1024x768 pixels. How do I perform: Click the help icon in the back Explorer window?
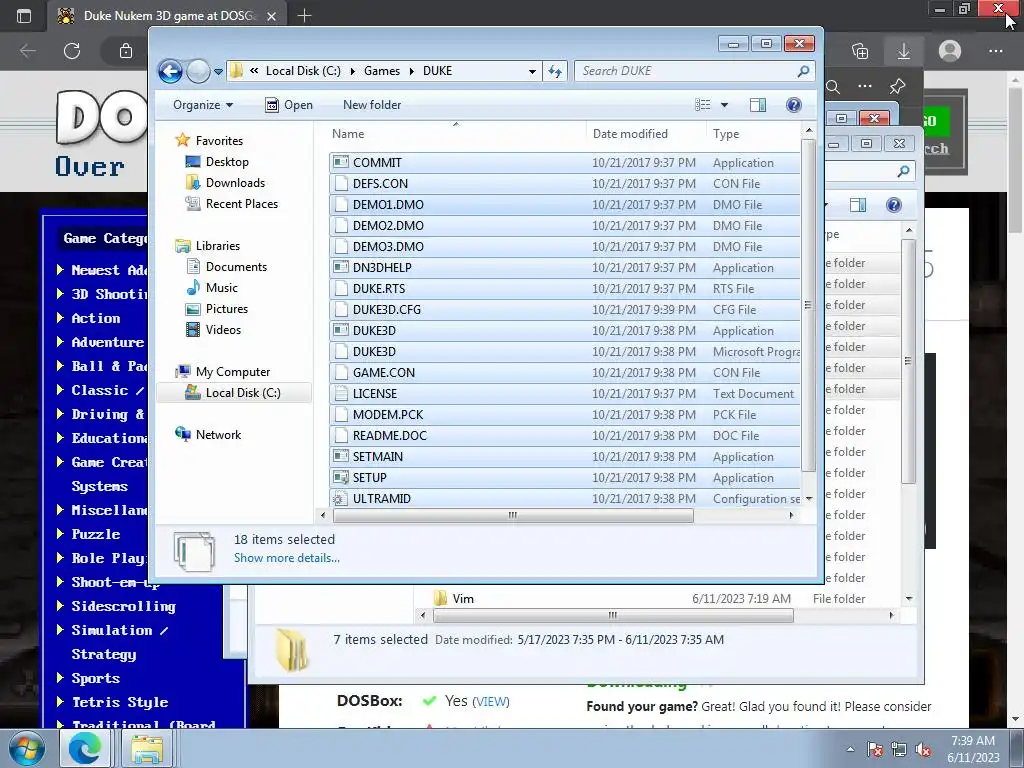tap(893, 205)
